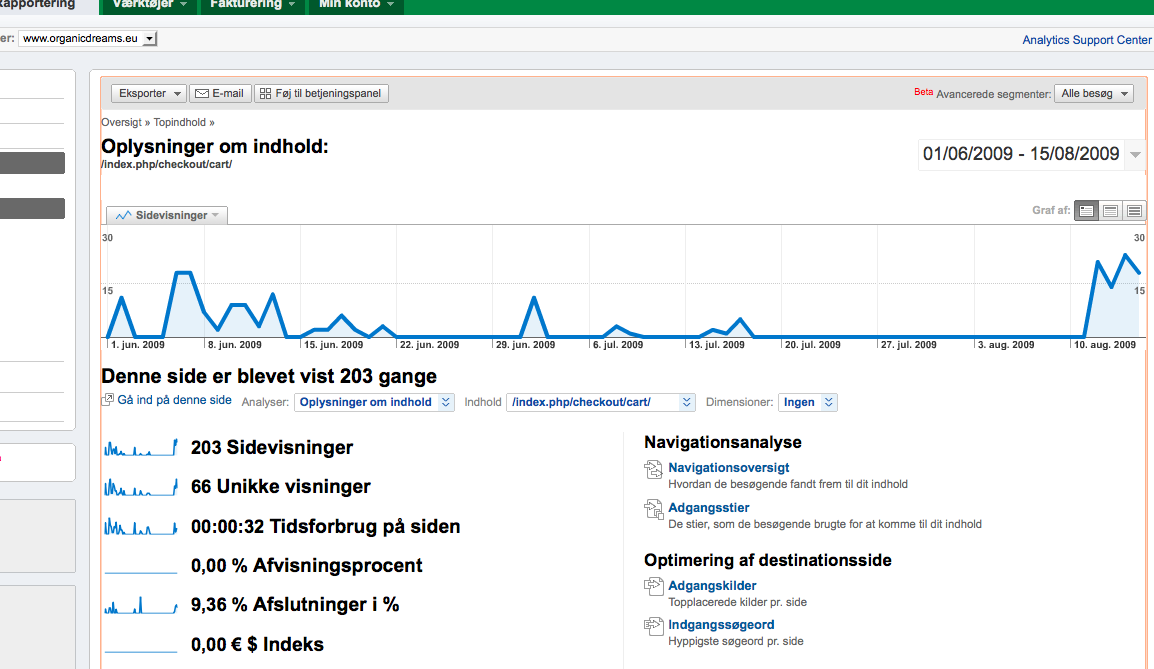This screenshot has height=669, width=1154.
Task: Click the Adgangskilder report icon
Action: 654,587
